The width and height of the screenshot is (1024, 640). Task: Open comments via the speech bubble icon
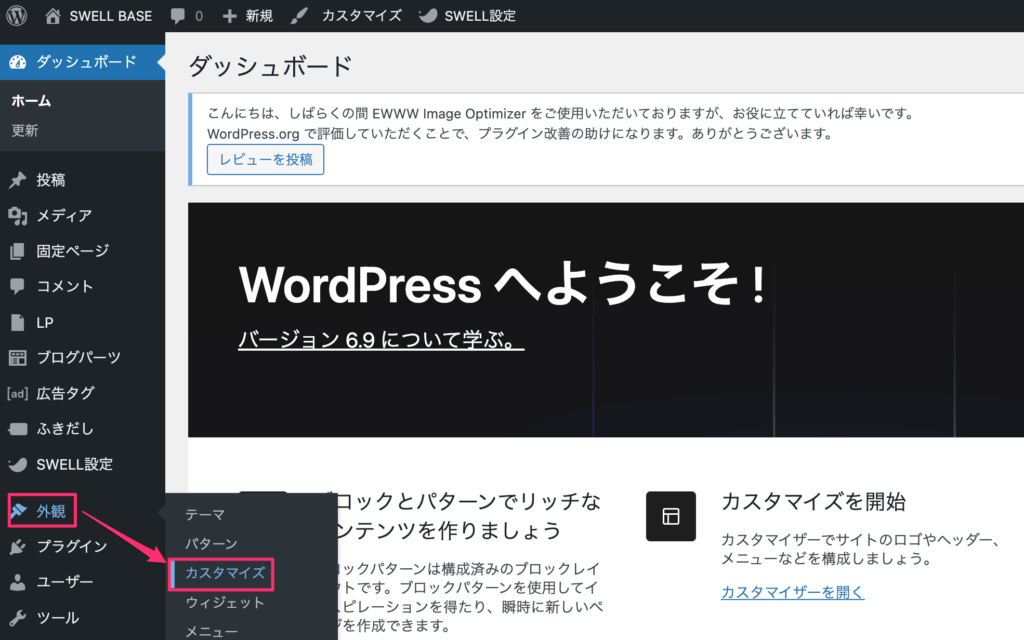tap(180, 15)
